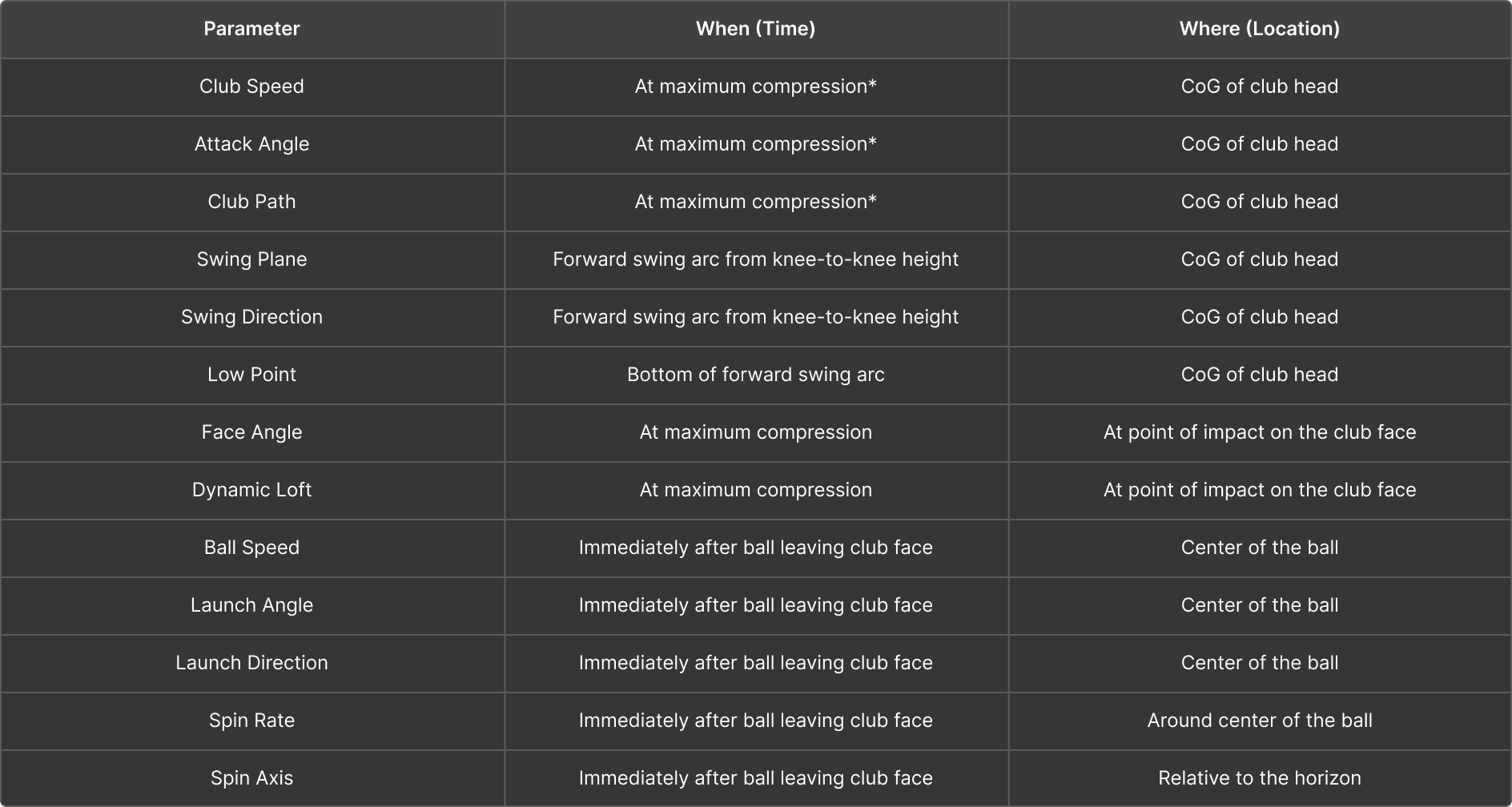Image resolution: width=1512 pixels, height=807 pixels.
Task: Select the Dynamic Loft parameter cell
Action: (251, 490)
